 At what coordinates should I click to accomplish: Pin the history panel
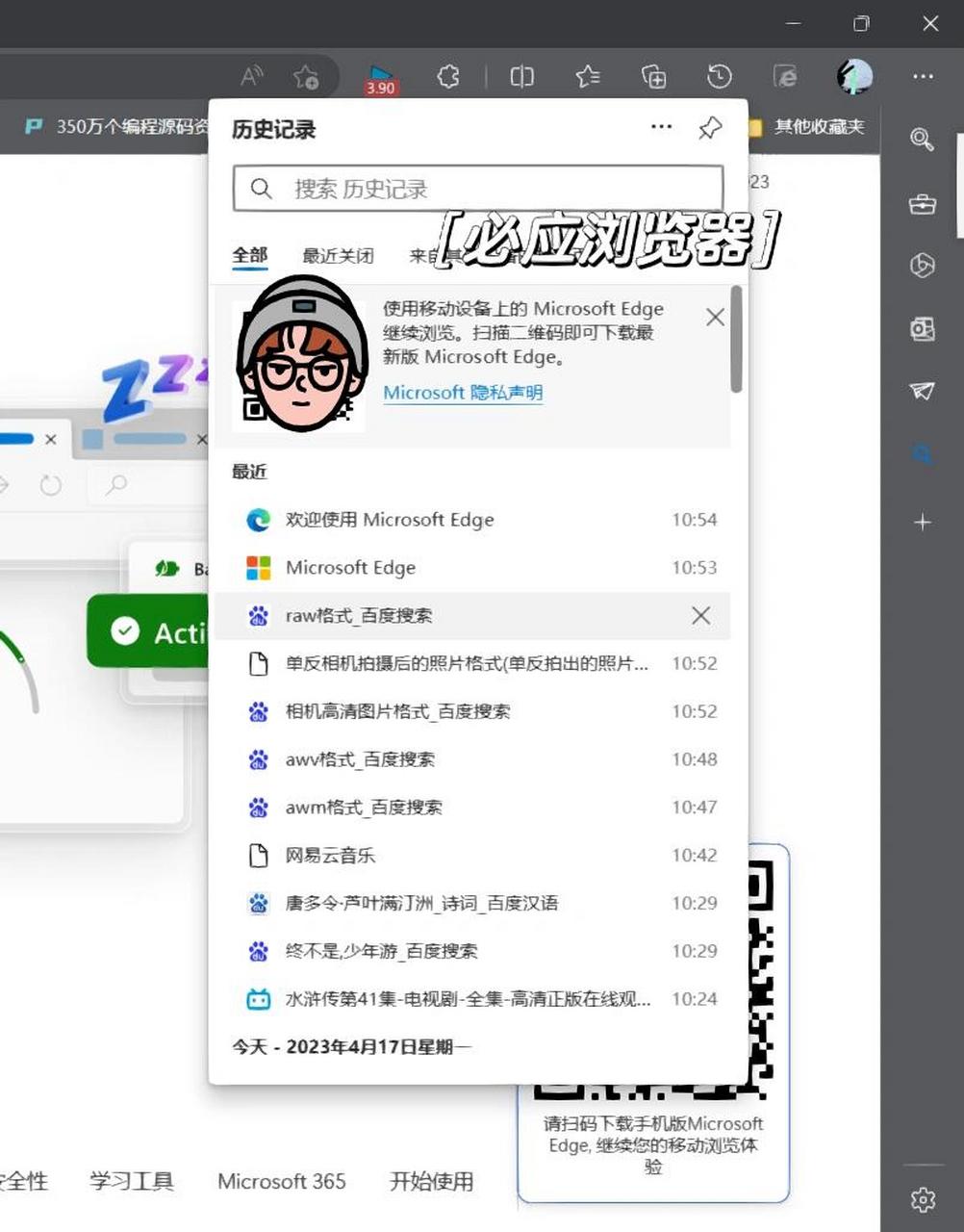710,127
